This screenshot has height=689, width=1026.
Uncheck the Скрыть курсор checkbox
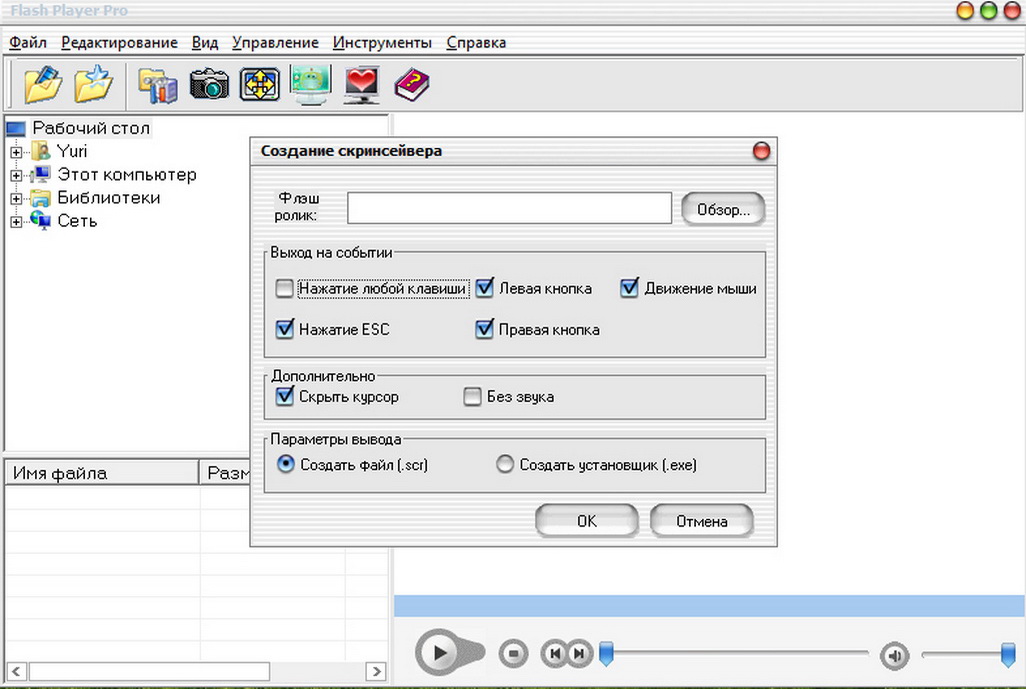coord(285,396)
